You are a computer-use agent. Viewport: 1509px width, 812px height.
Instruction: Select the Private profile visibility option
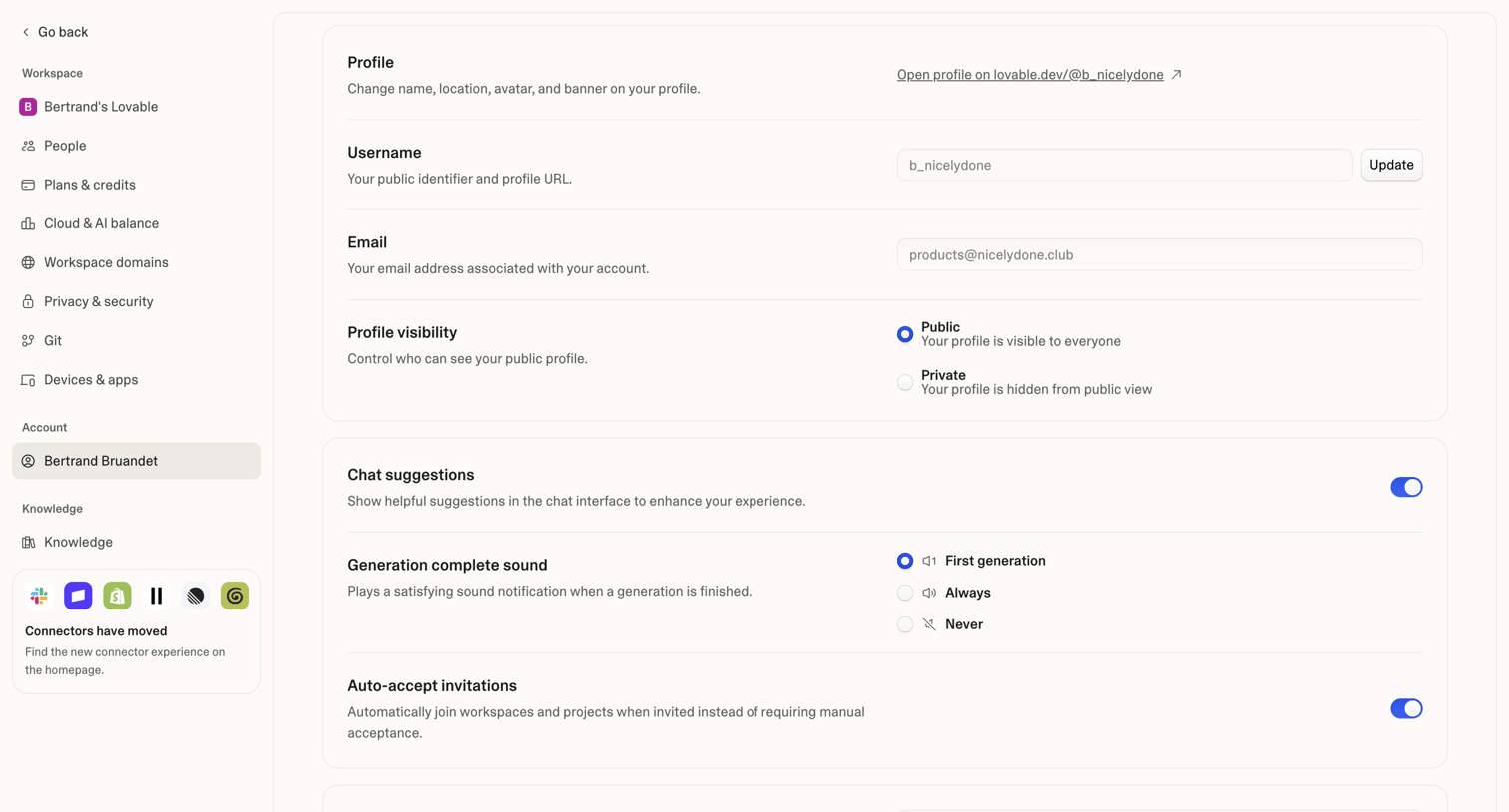pos(905,382)
